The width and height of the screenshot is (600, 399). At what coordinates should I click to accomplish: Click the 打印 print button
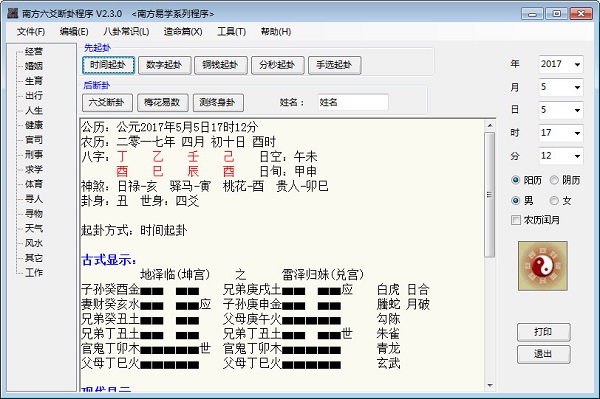(543, 332)
